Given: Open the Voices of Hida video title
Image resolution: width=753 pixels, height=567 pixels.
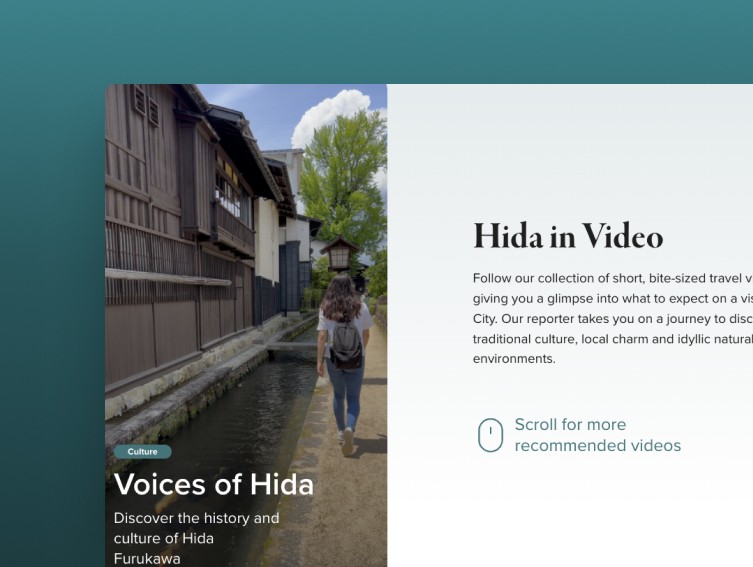Looking at the screenshot, I should pyautogui.click(x=214, y=484).
